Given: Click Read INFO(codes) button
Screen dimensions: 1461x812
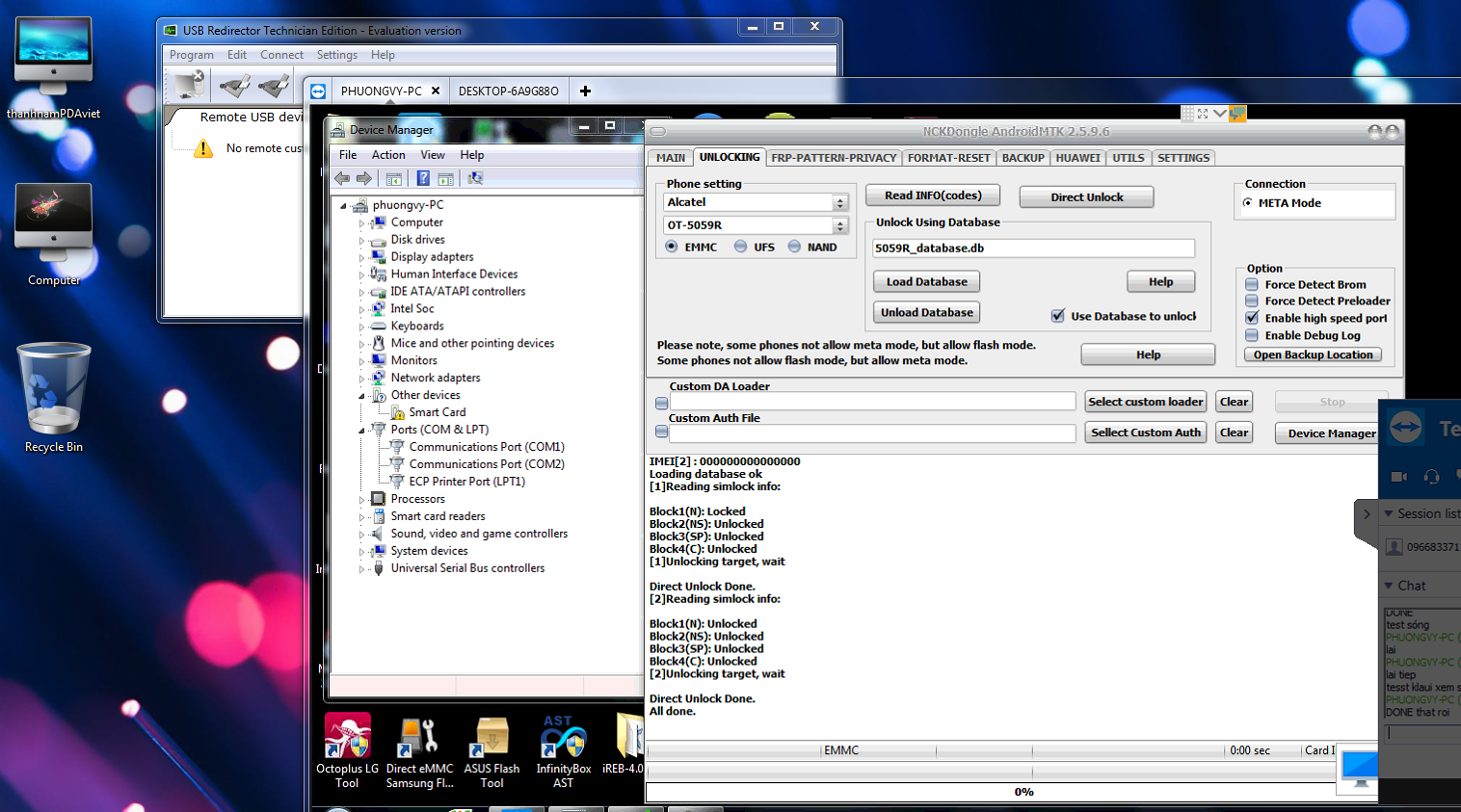Looking at the screenshot, I should [933, 196].
